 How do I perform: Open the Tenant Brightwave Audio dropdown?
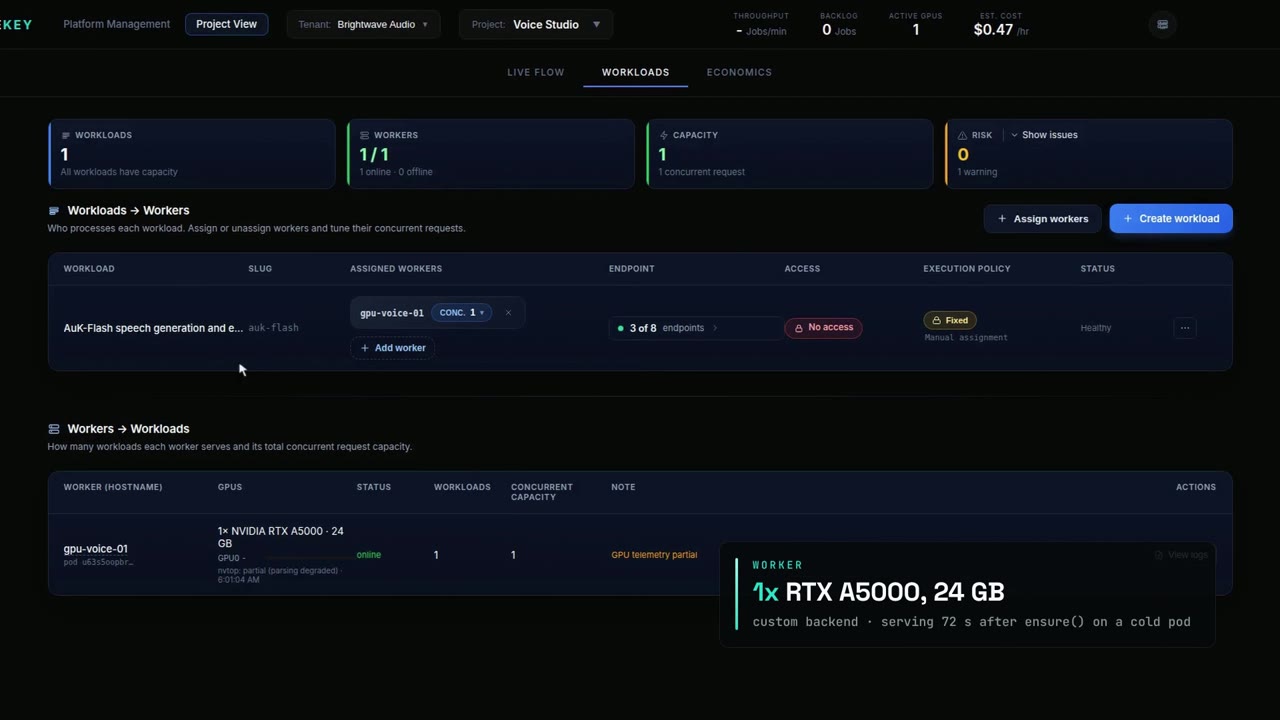363,24
